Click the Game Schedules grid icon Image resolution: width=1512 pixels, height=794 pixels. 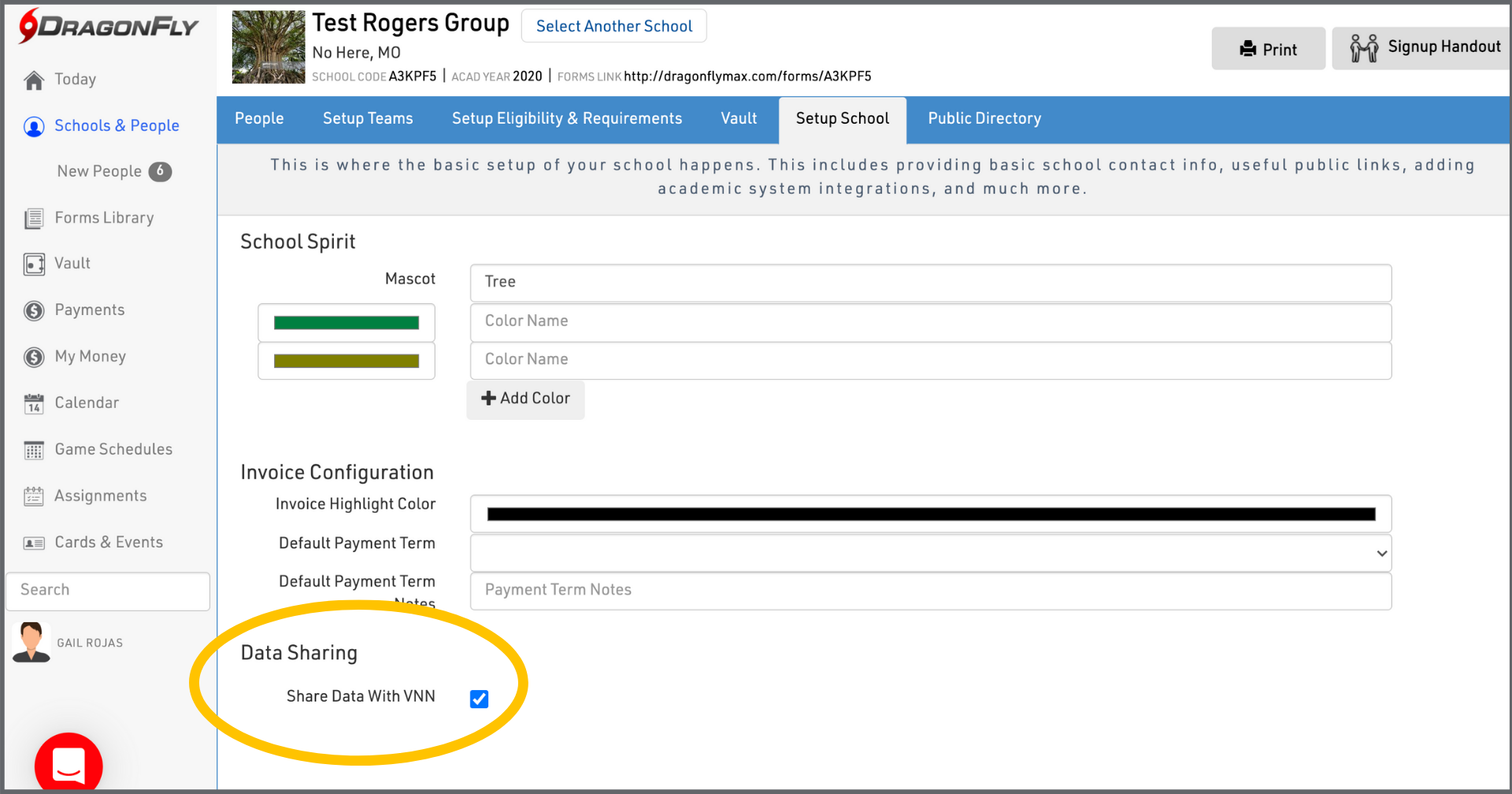[34, 451]
